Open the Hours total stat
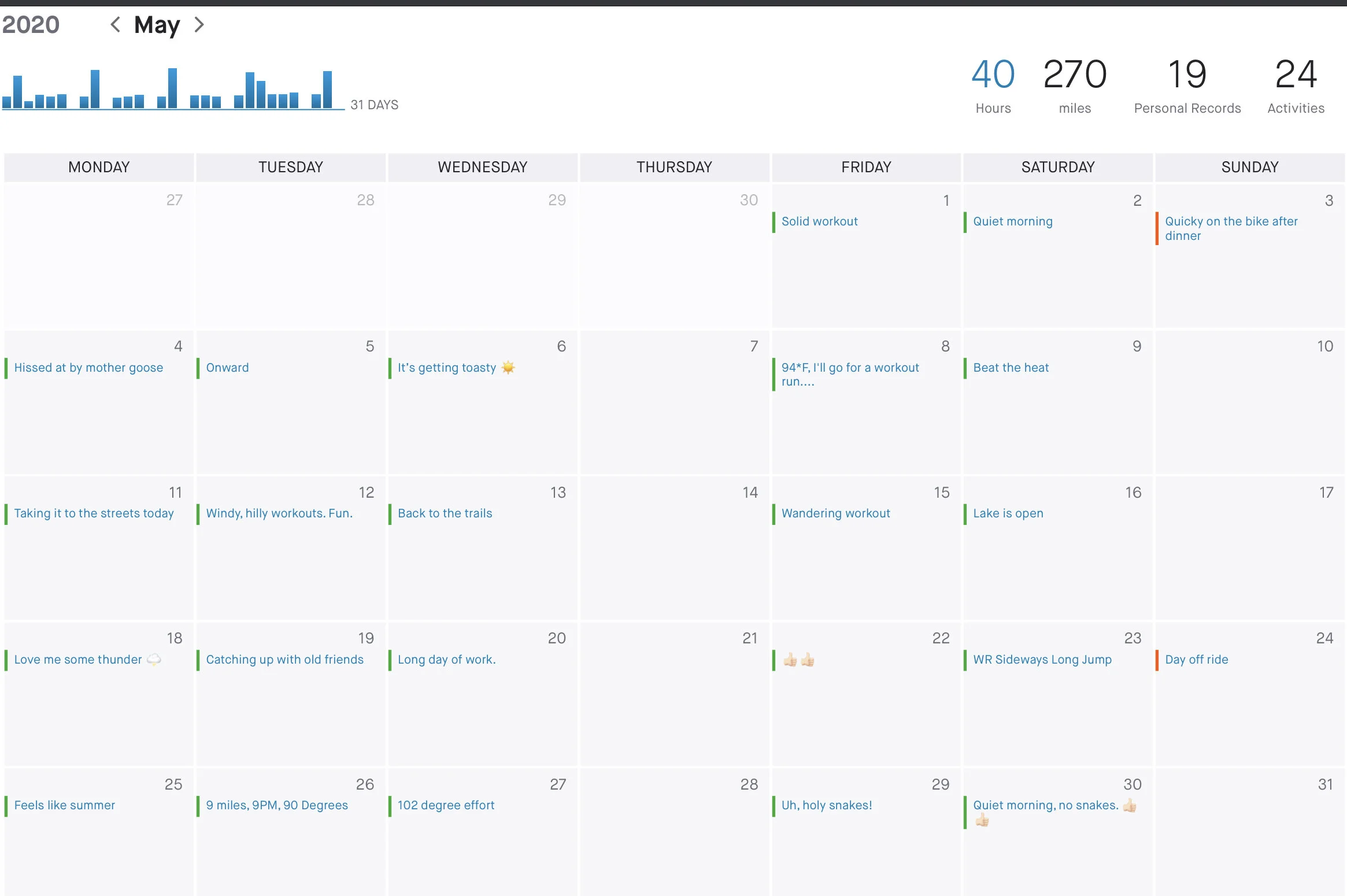1347x896 pixels. (993, 85)
